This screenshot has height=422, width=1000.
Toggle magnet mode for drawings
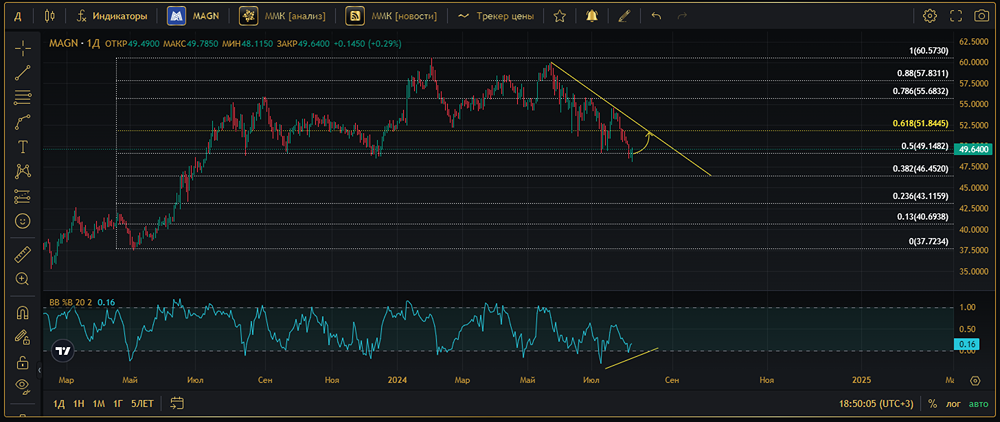(x=23, y=312)
